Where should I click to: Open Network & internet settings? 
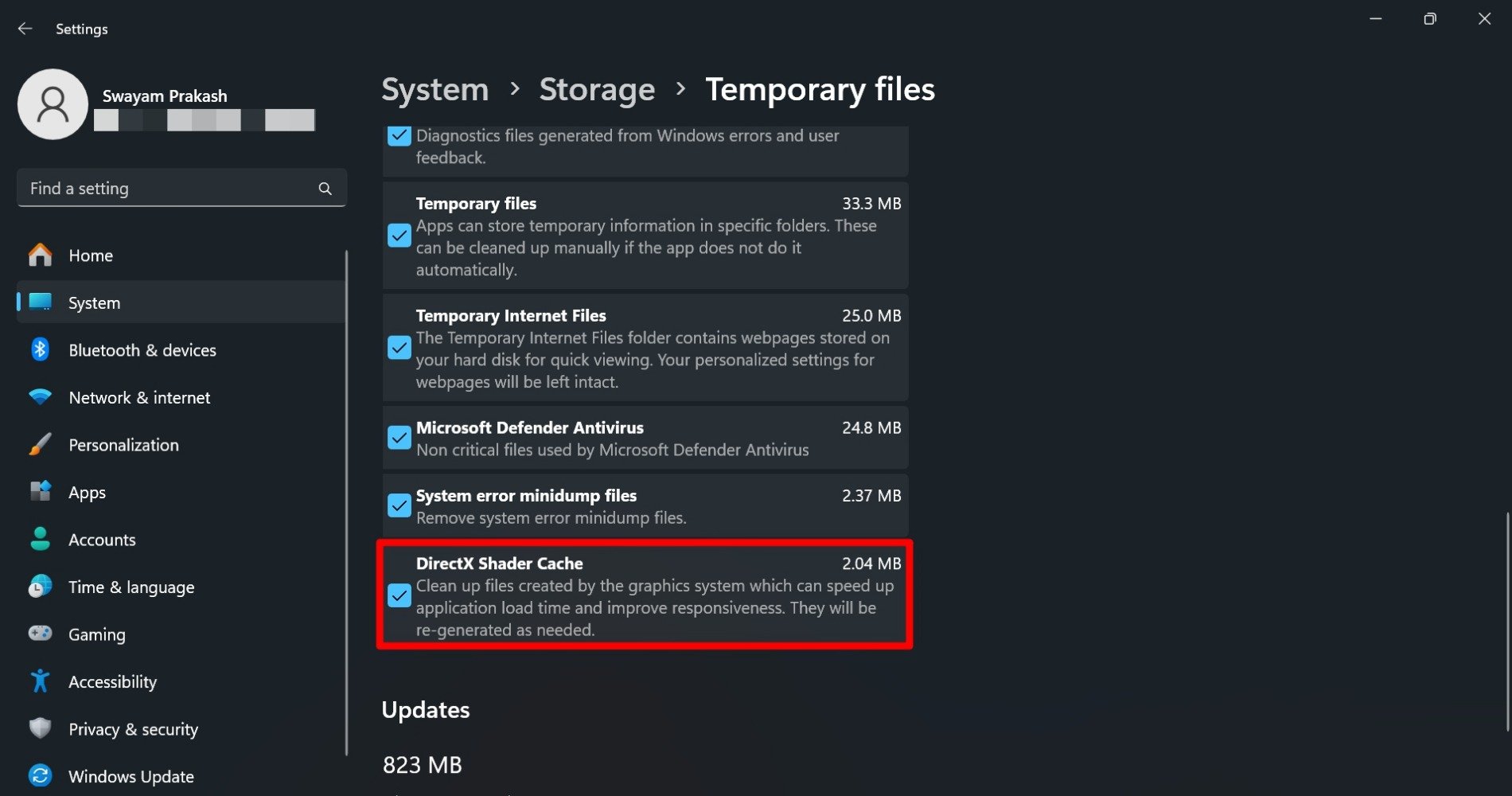click(139, 397)
